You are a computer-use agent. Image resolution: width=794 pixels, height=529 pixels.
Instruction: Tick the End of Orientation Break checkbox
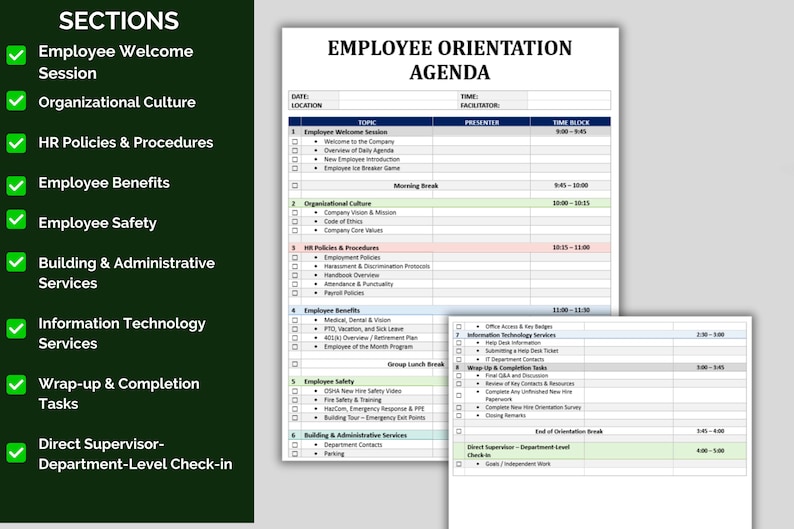click(x=459, y=431)
